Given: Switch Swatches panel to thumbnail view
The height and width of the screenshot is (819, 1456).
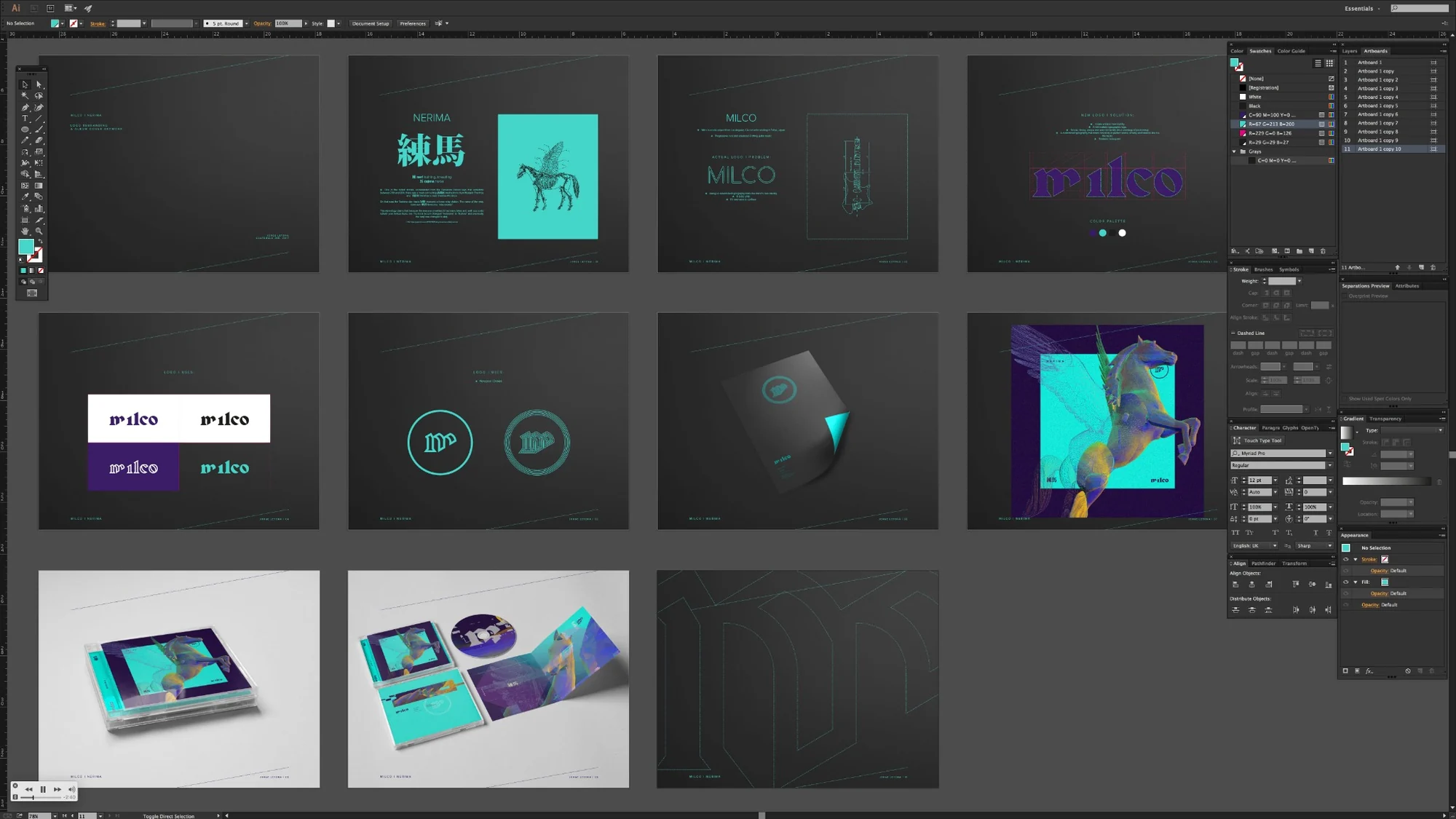Looking at the screenshot, I should pos(1329,63).
